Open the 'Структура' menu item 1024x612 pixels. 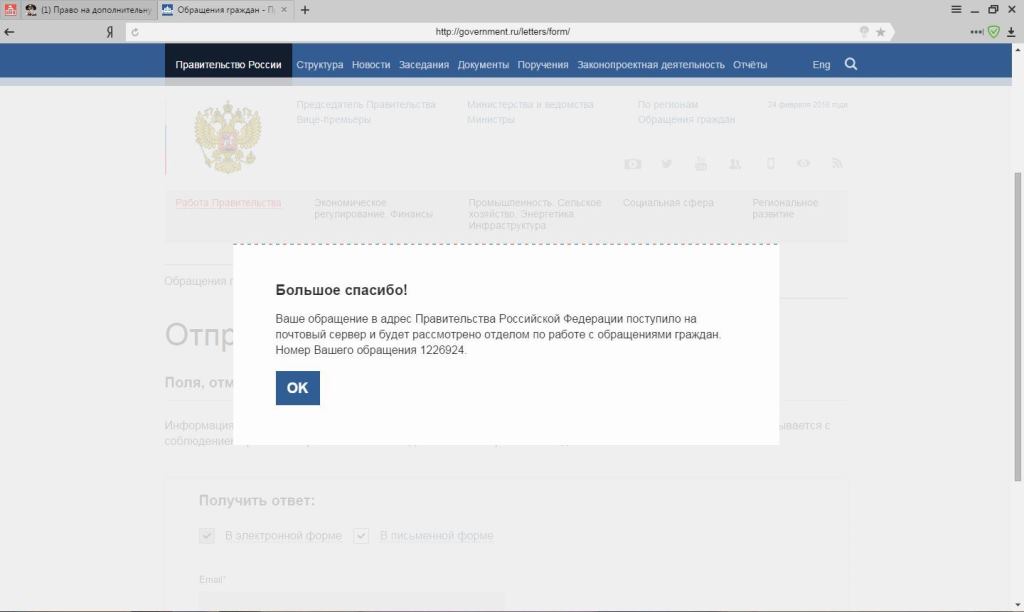(x=319, y=65)
